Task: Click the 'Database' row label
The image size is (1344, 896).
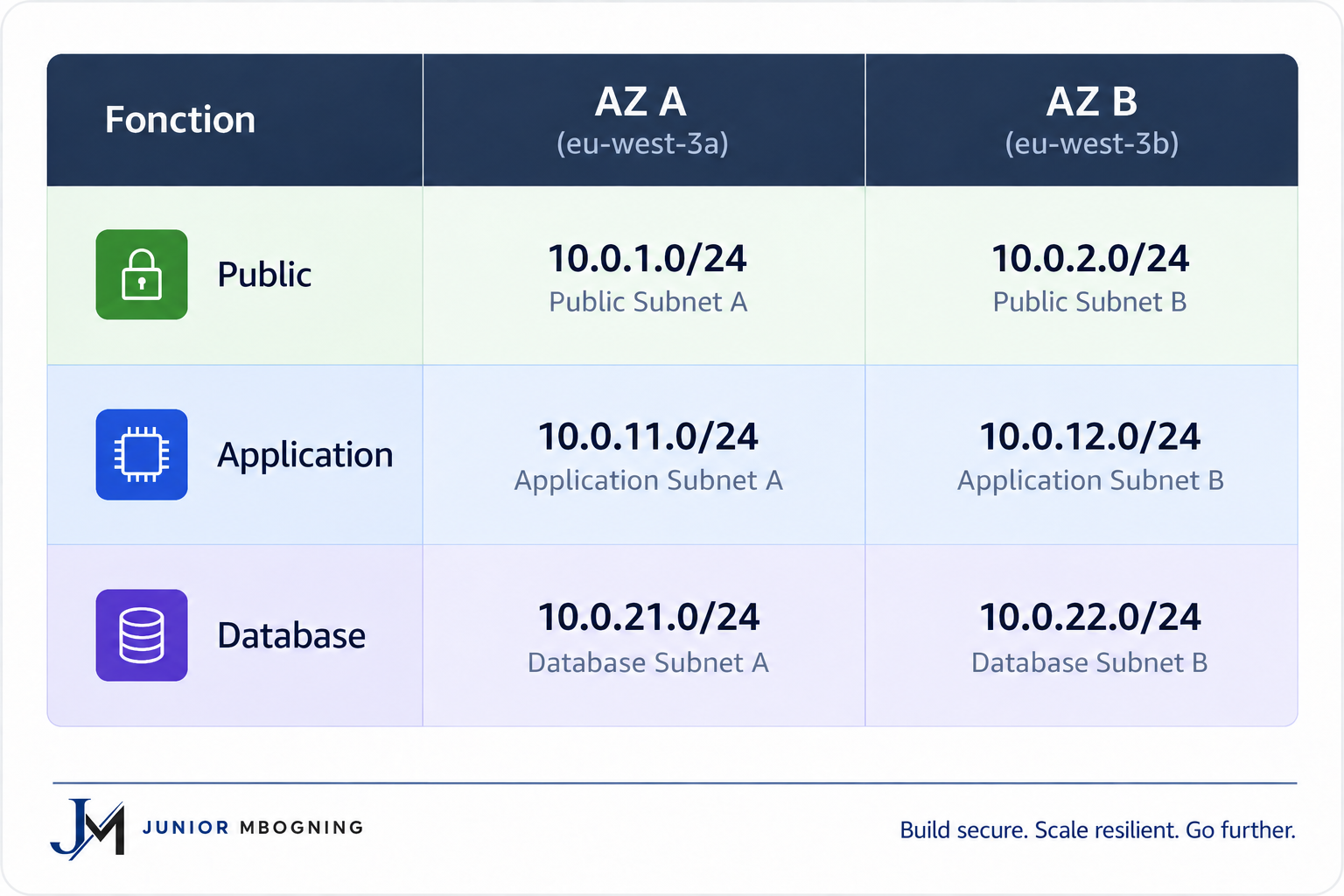Action: point(291,635)
